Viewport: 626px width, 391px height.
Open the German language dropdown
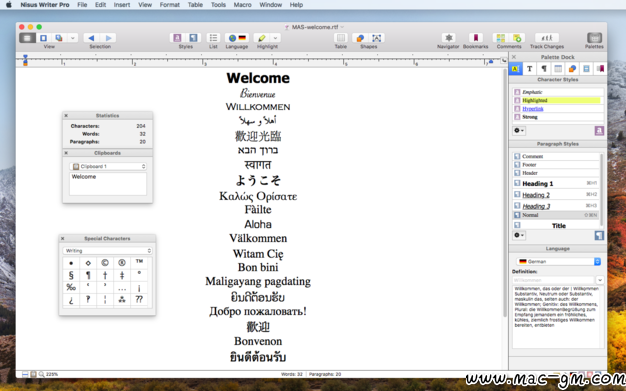pos(558,261)
